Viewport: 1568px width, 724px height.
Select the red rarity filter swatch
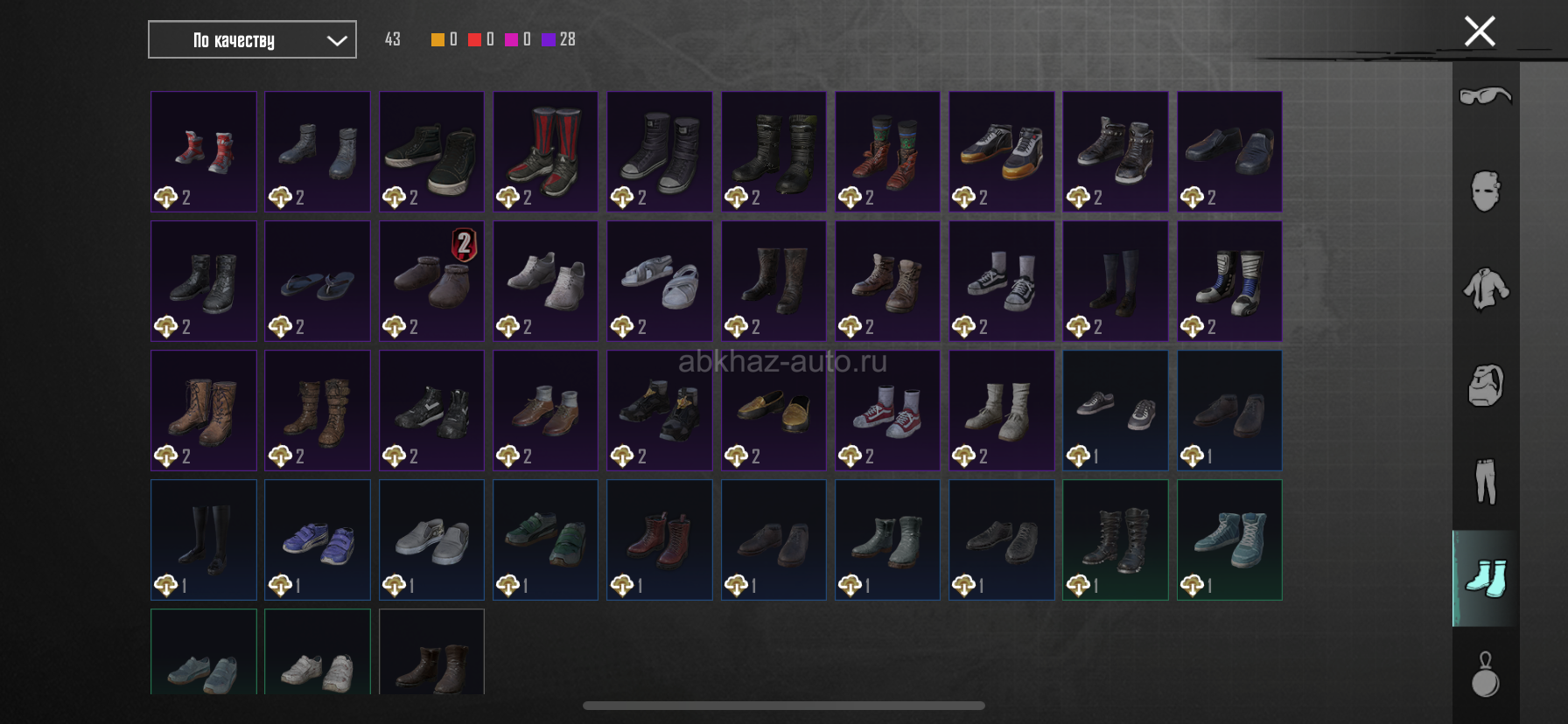474,39
